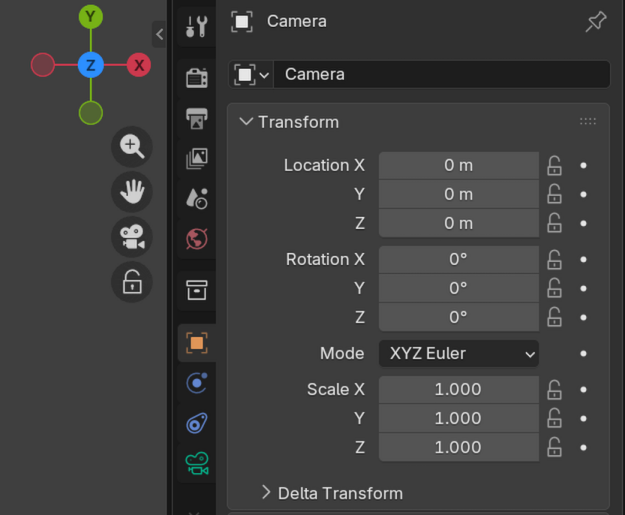Click the pin icon beside Camera header
This screenshot has width=625, height=515.
click(x=596, y=22)
